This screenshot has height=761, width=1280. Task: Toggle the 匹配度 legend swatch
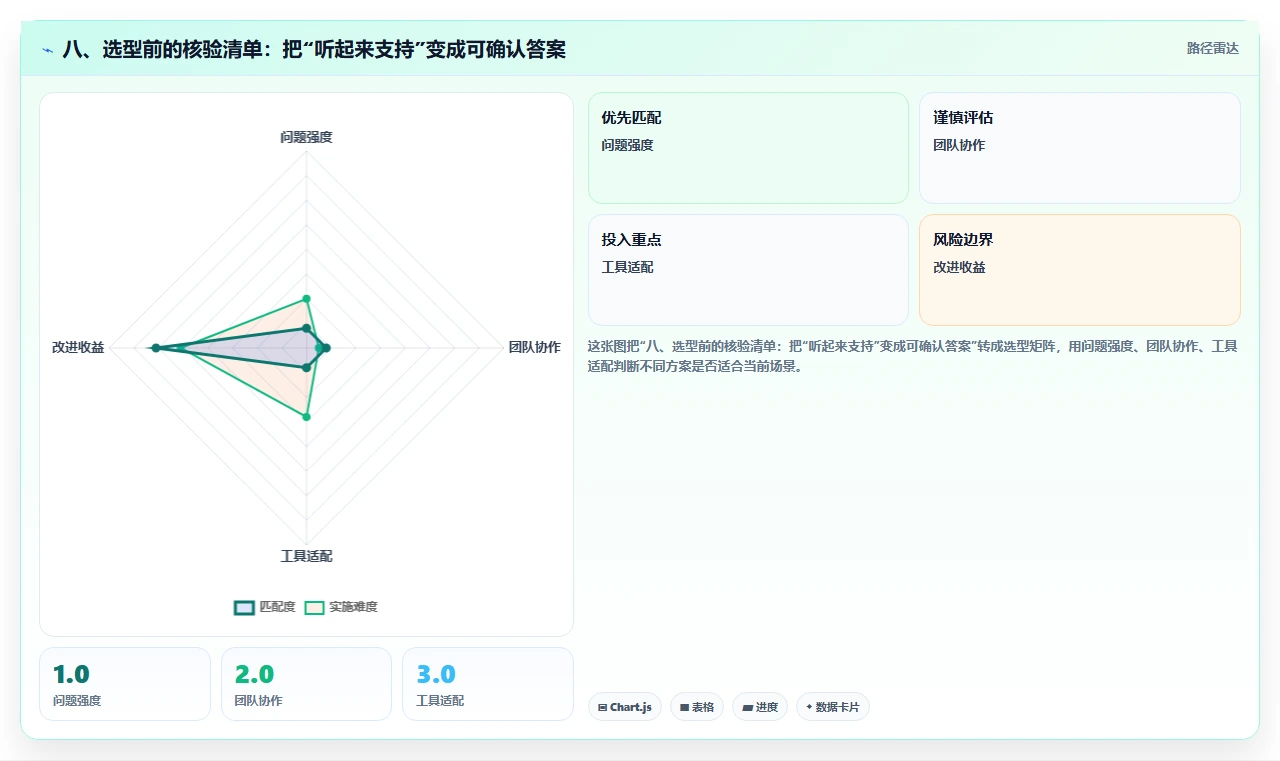click(245, 607)
